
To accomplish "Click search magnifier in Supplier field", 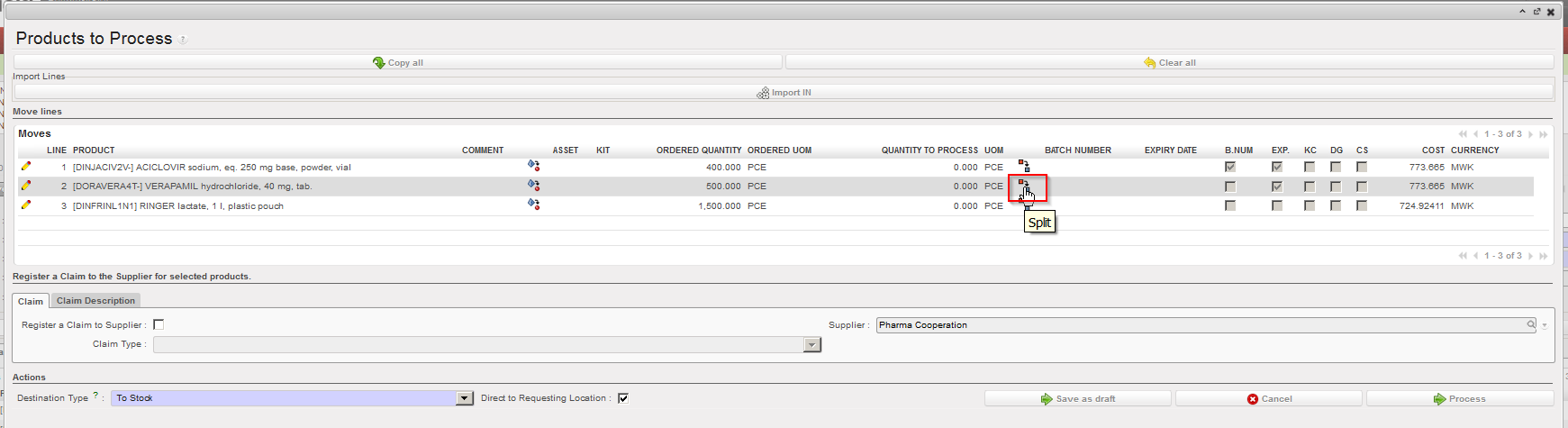I will (1530, 324).
